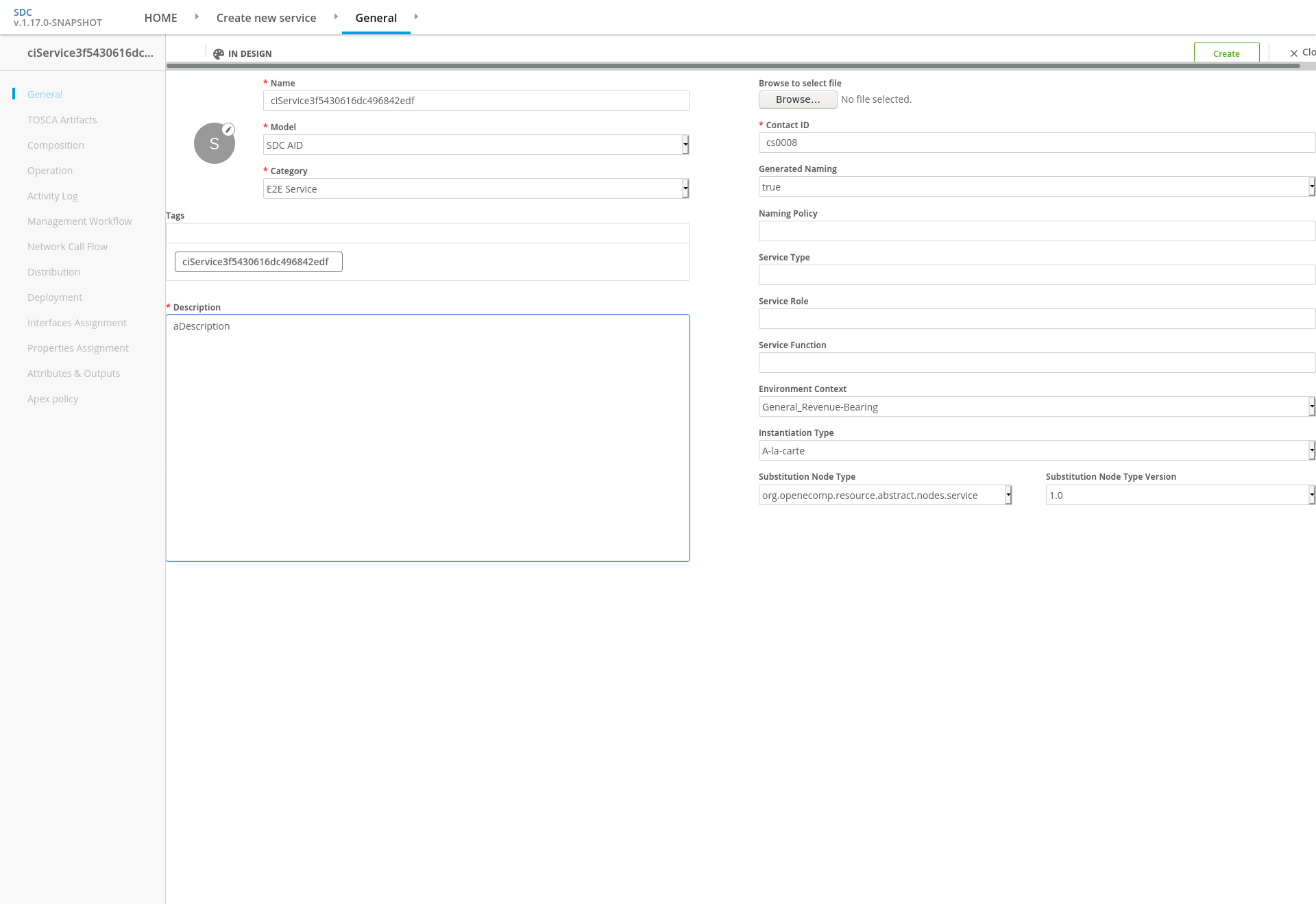Open the Environment Context dropdown

coord(1036,406)
